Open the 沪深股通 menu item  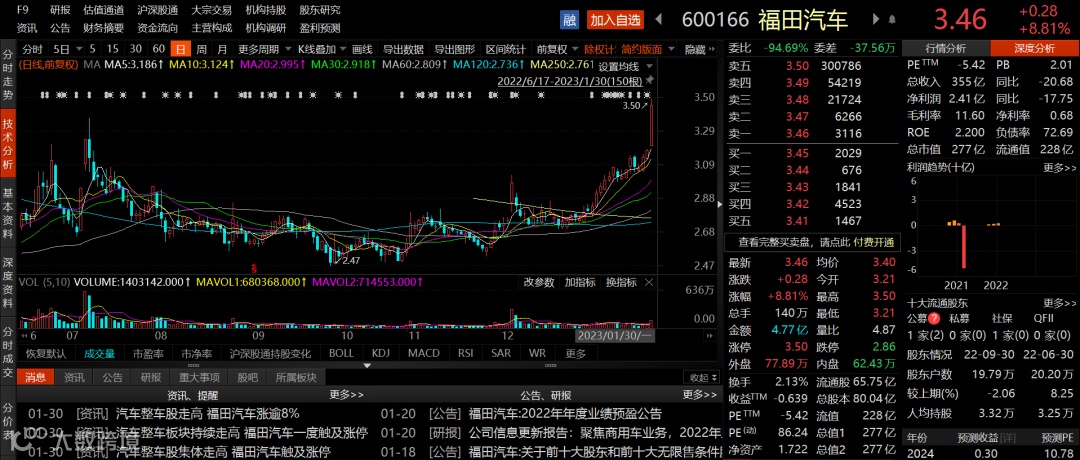pos(157,10)
